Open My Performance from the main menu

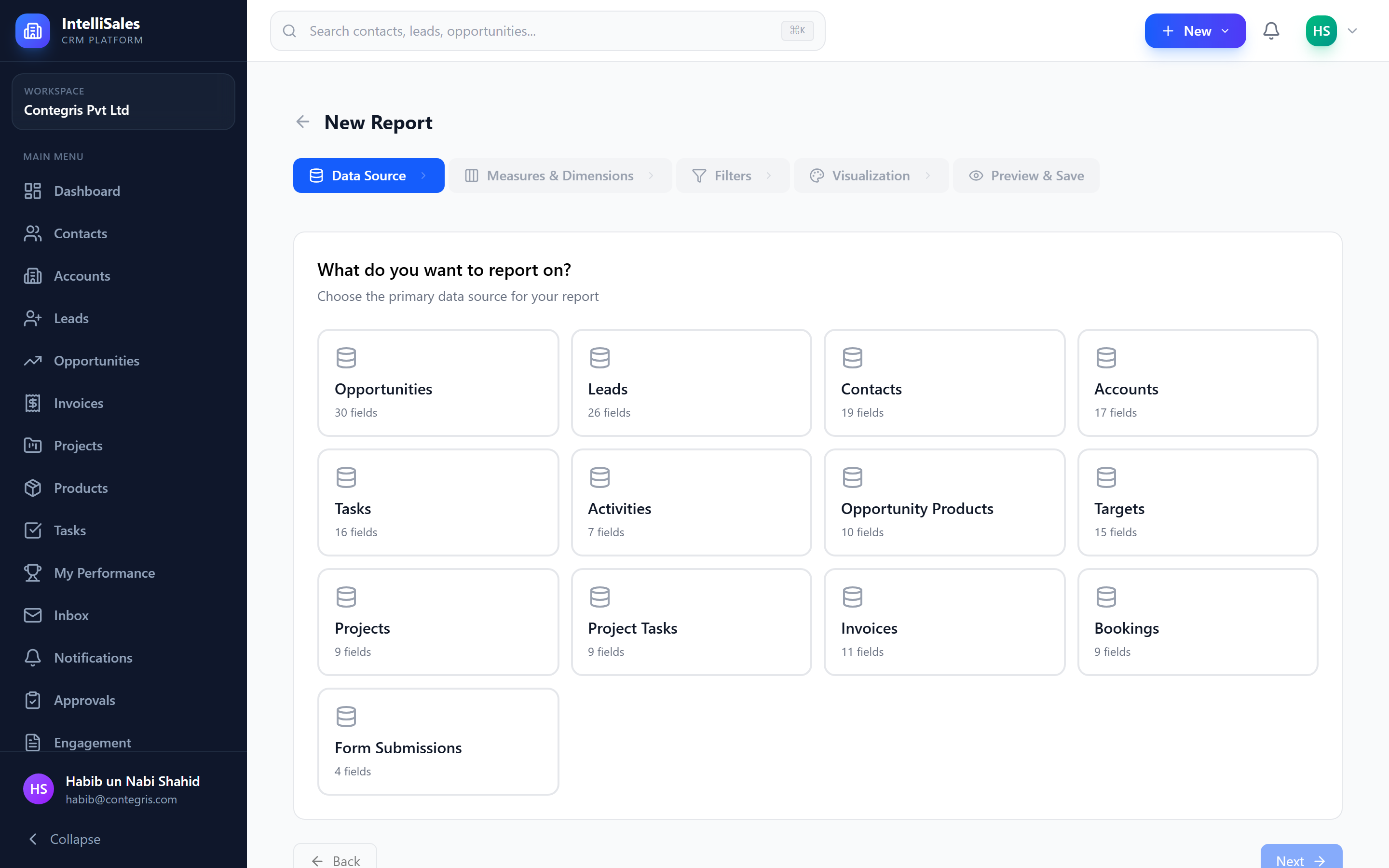pos(123,573)
